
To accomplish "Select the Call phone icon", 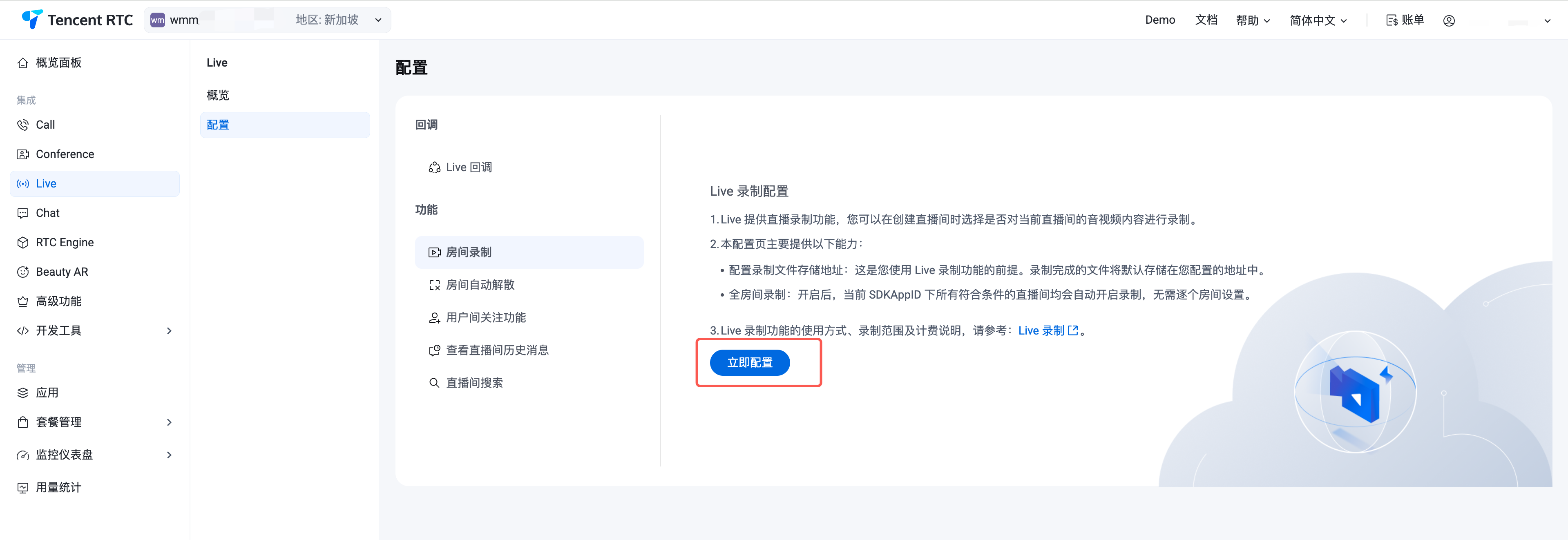I will point(23,125).
